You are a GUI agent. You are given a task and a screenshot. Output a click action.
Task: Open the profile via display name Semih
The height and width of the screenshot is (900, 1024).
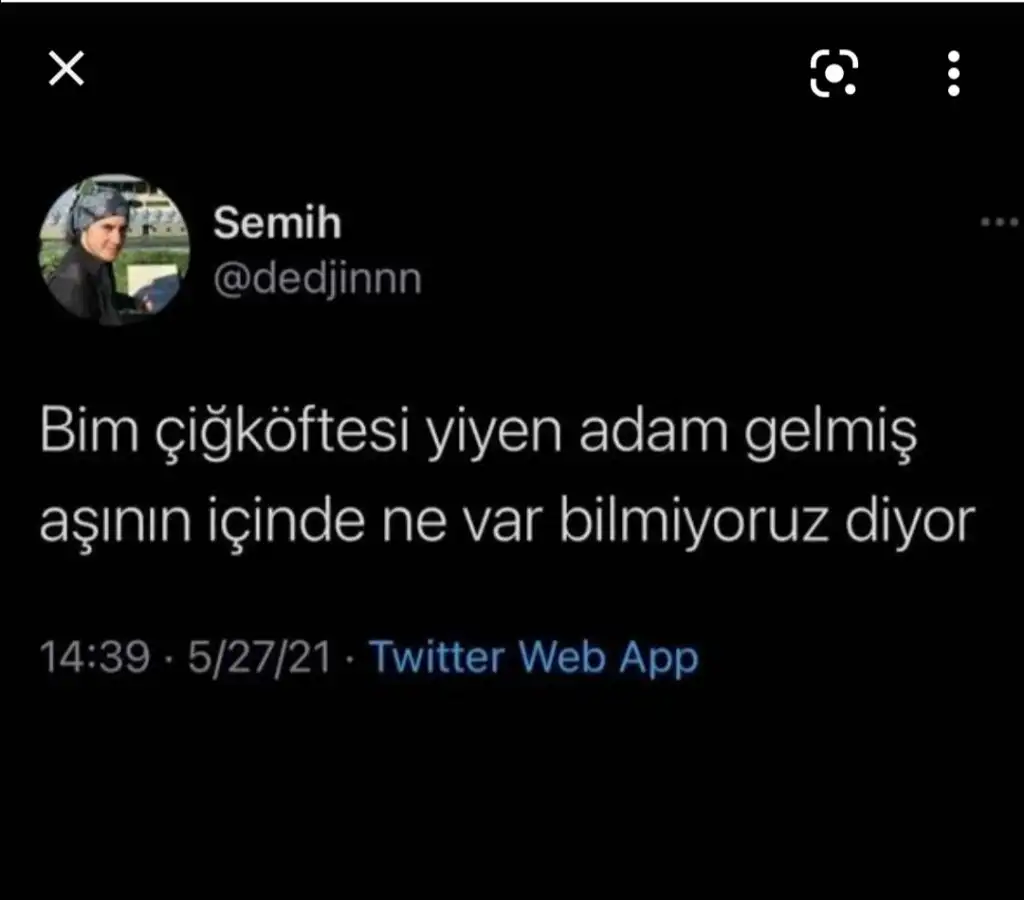point(278,223)
